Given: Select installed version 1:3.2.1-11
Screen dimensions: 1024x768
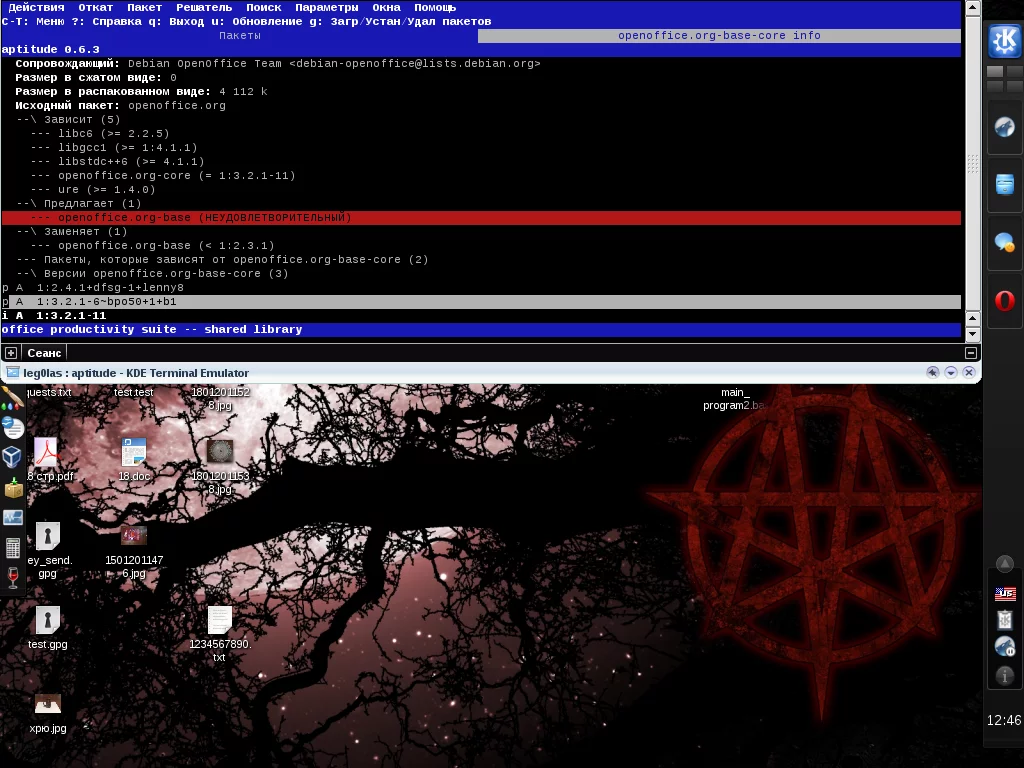Looking at the screenshot, I should coord(54,316).
